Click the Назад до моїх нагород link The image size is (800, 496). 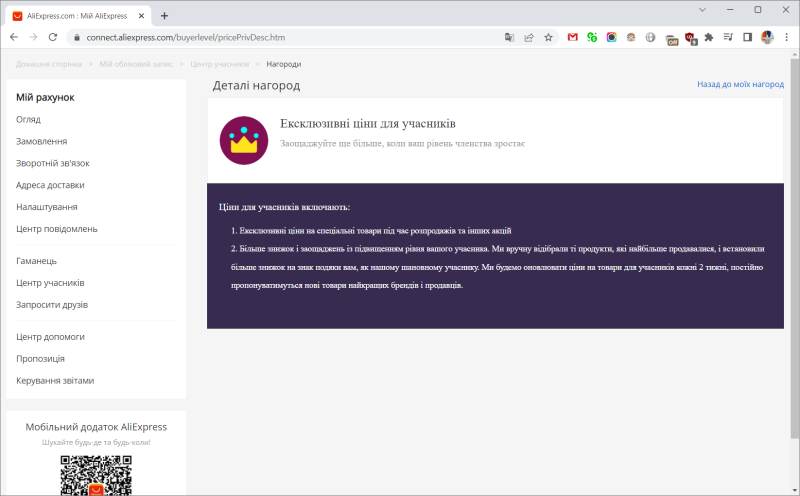point(740,84)
